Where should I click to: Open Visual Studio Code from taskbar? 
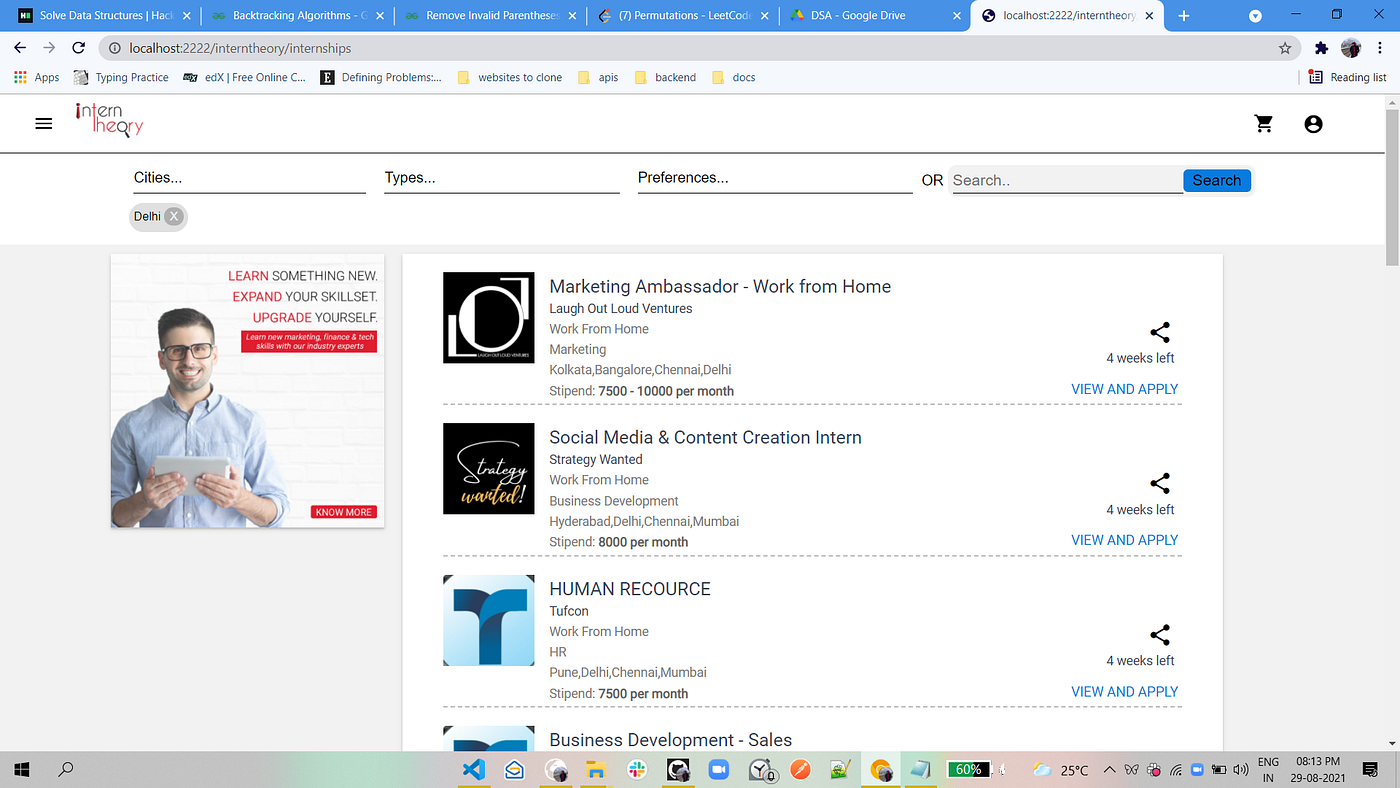coord(473,769)
